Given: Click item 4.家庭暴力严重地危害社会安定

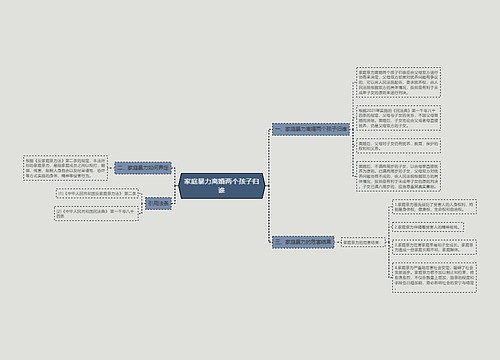Looking at the screenshot, I should coord(434,277).
